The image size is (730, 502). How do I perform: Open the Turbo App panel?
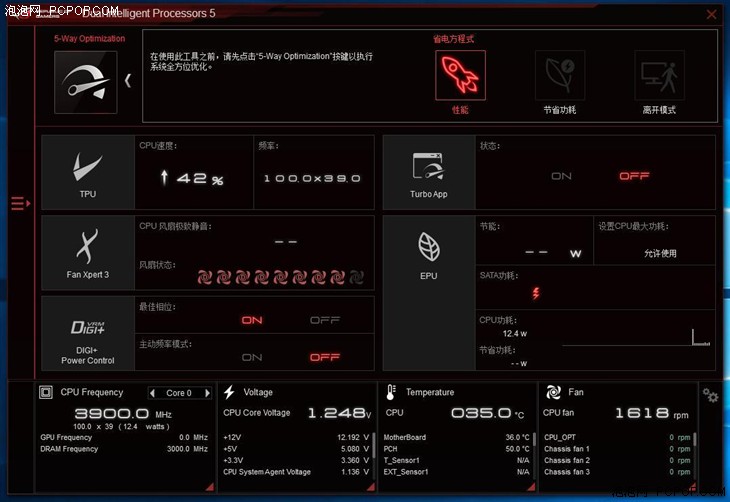[x=429, y=173]
